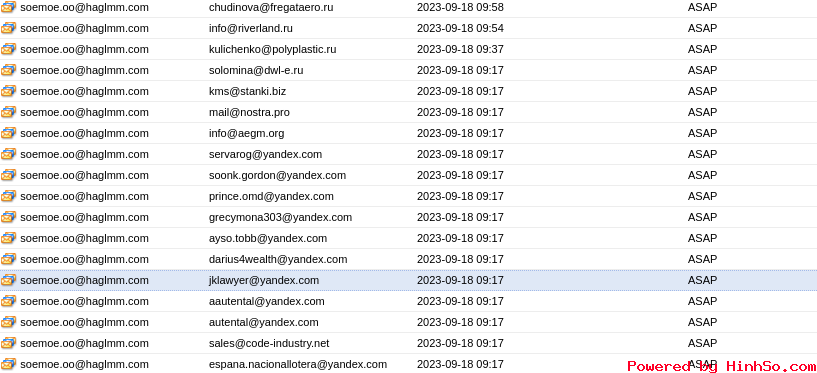Screen dimensions: 817x373
Task: Select recipient sales@code-industry.net
Action: point(269,343)
